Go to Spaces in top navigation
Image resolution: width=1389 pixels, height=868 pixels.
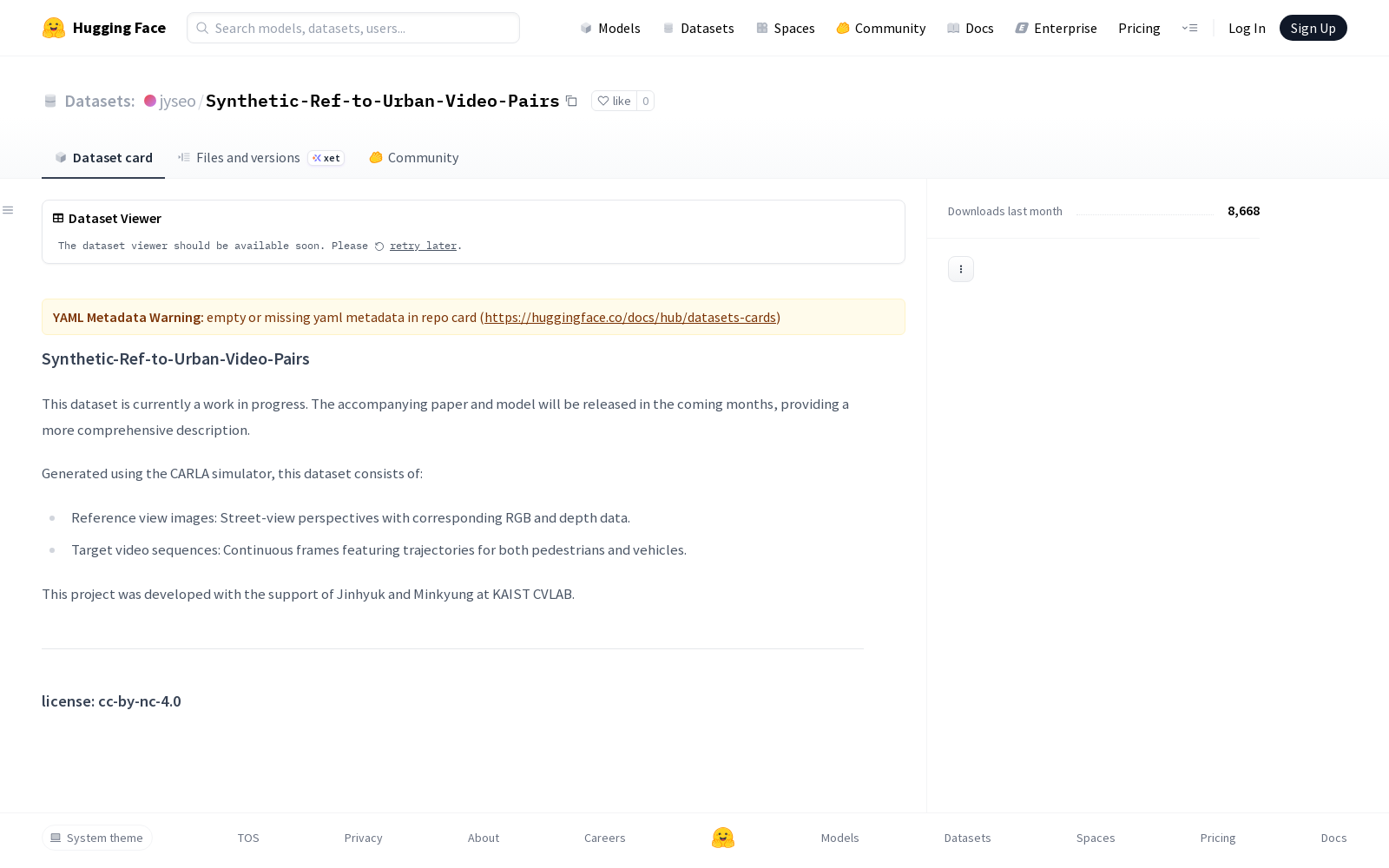click(786, 28)
